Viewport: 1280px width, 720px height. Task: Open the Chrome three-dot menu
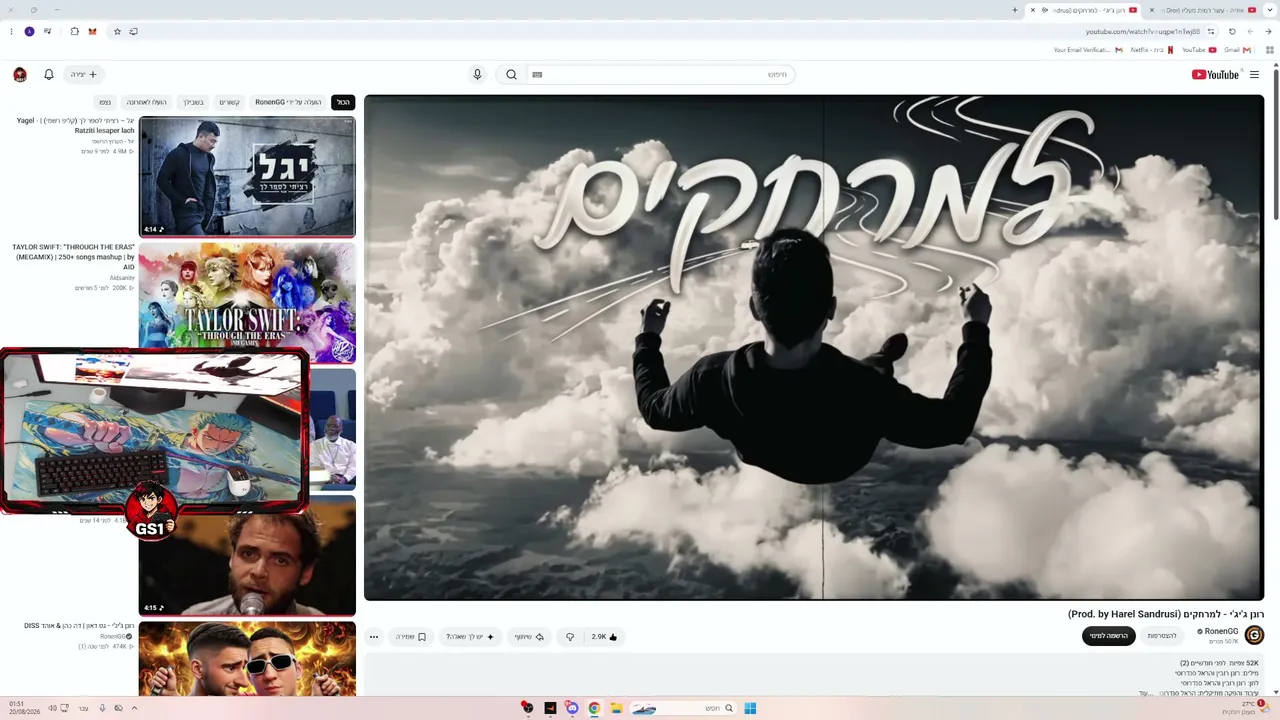pyautogui.click(x=11, y=31)
